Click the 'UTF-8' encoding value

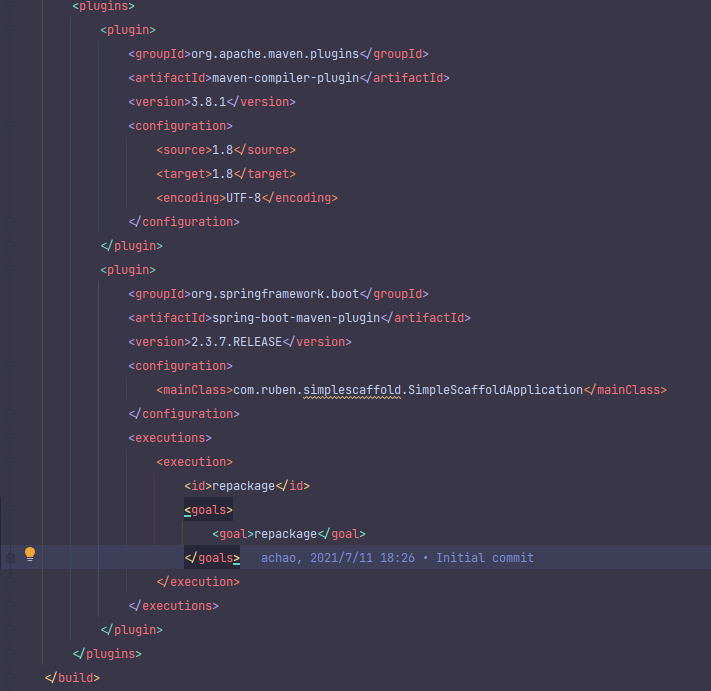point(244,198)
